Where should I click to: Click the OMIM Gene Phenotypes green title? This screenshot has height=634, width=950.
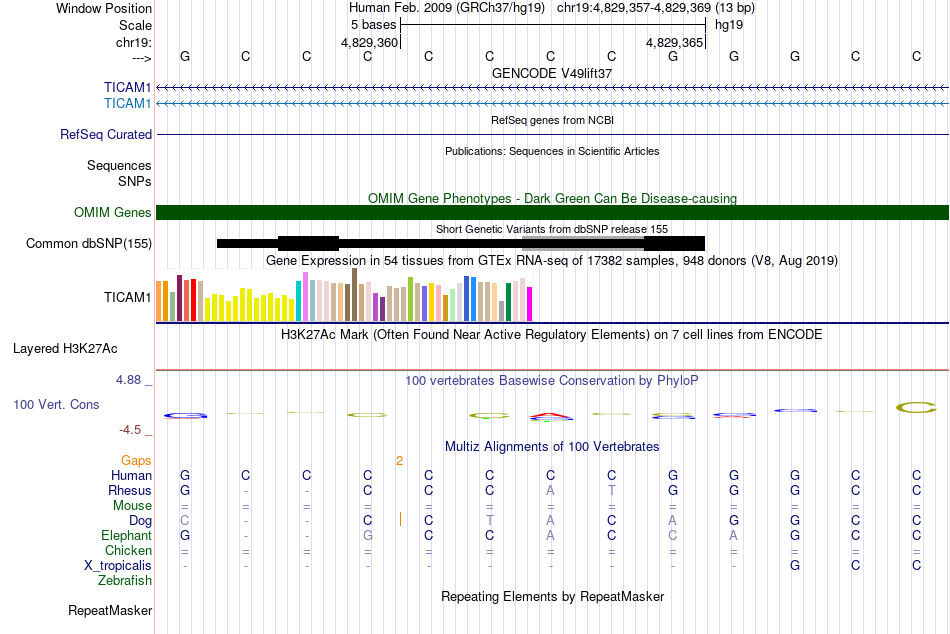(x=552, y=198)
